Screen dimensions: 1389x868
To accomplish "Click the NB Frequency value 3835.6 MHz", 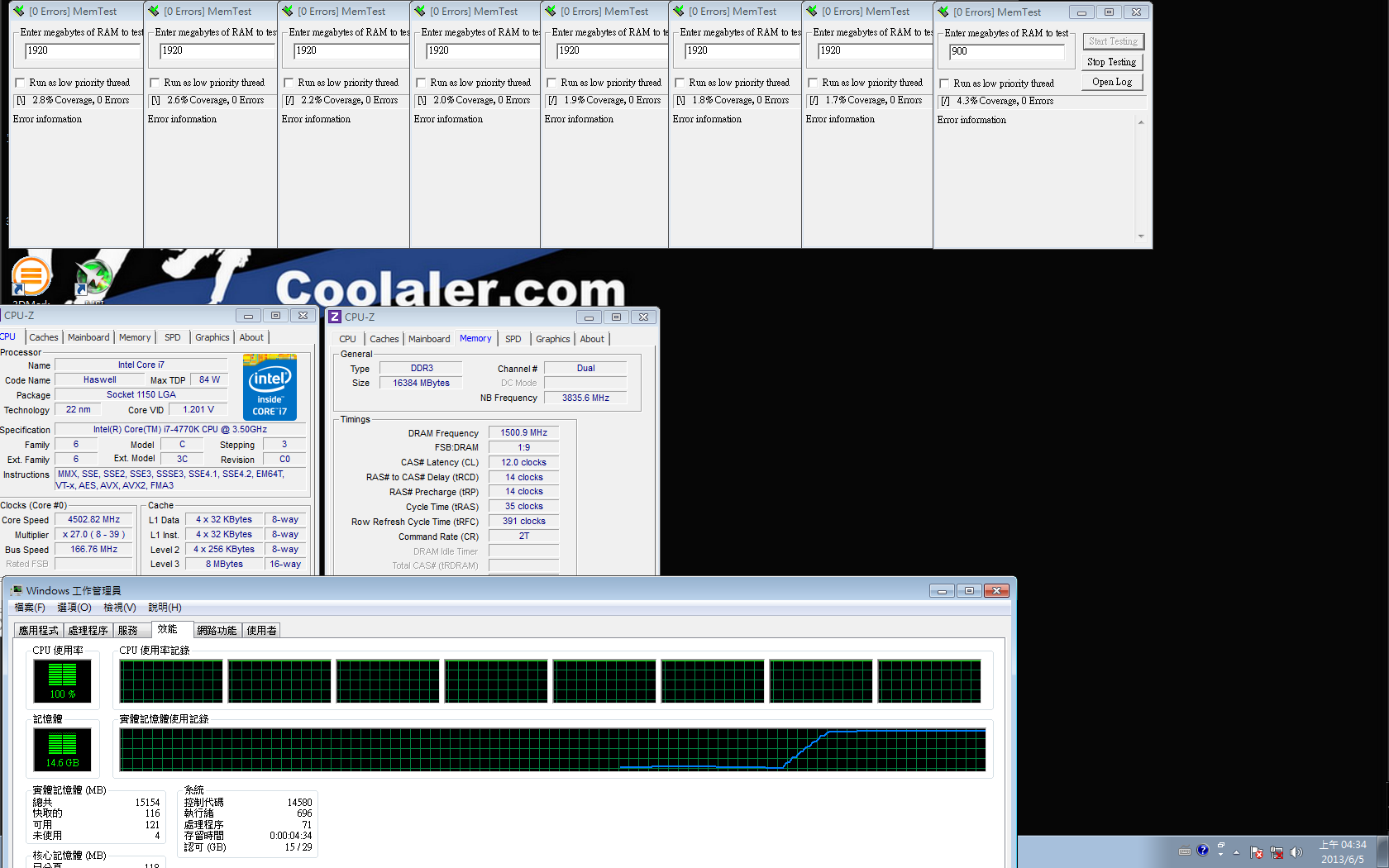I will [585, 398].
